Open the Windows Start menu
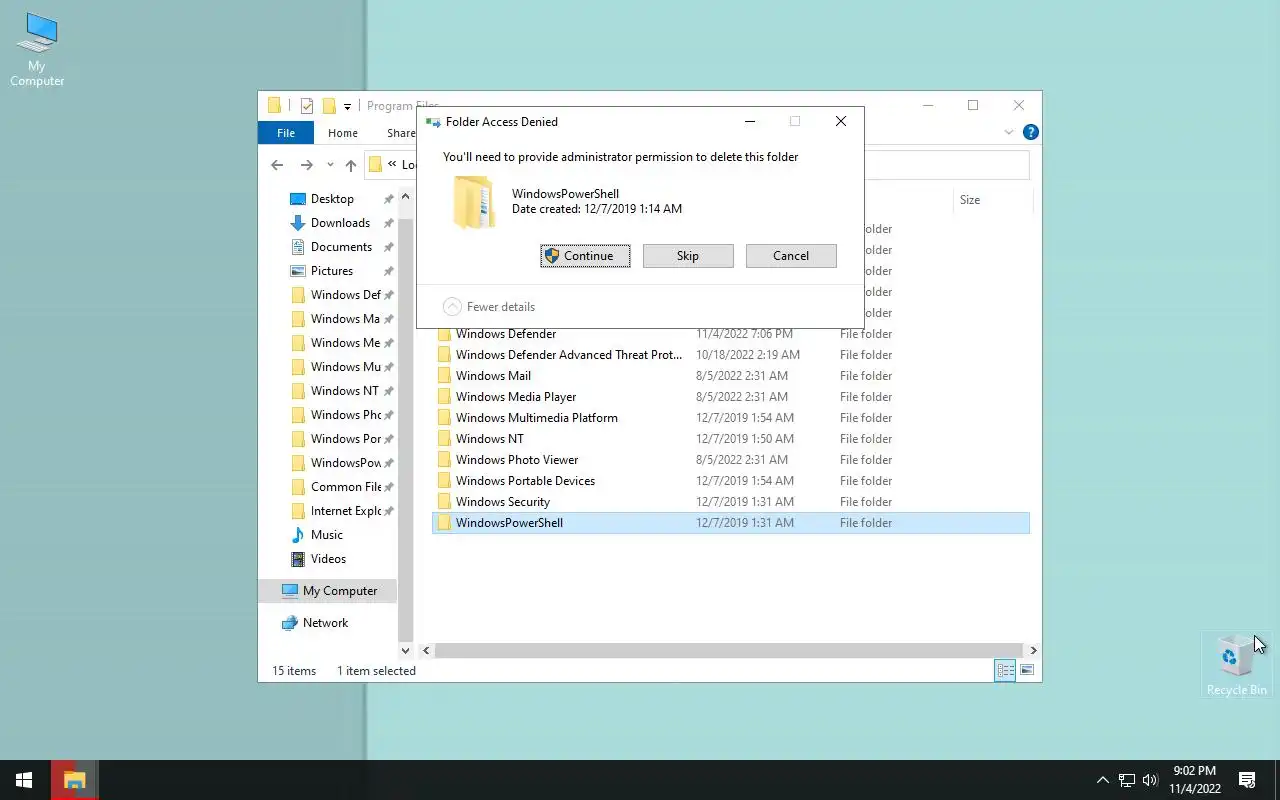This screenshot has width=1280, height=800. coord(24,780)
